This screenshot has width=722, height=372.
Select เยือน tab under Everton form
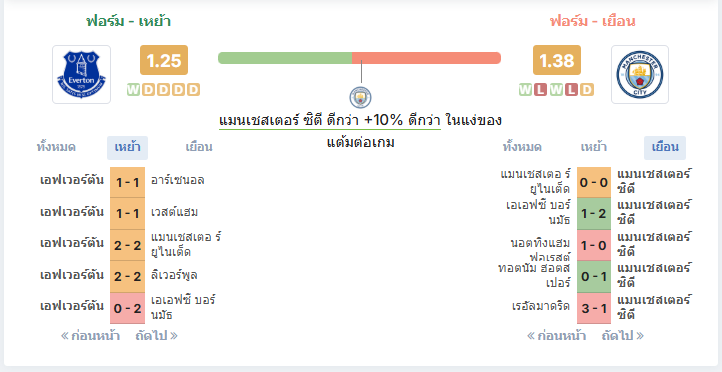coord(199,147)
